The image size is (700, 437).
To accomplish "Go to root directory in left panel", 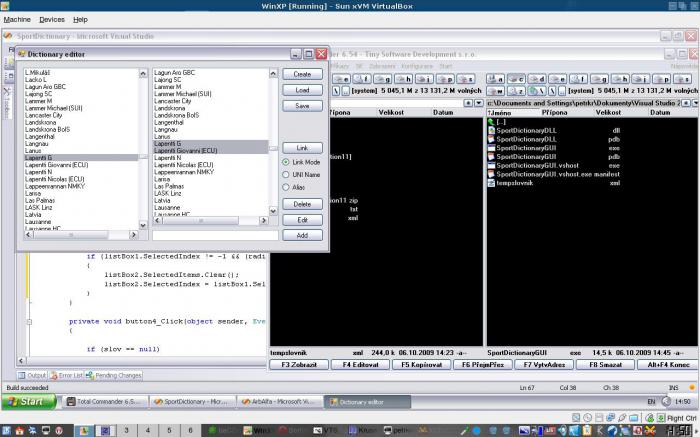I will tap(336, 91).
